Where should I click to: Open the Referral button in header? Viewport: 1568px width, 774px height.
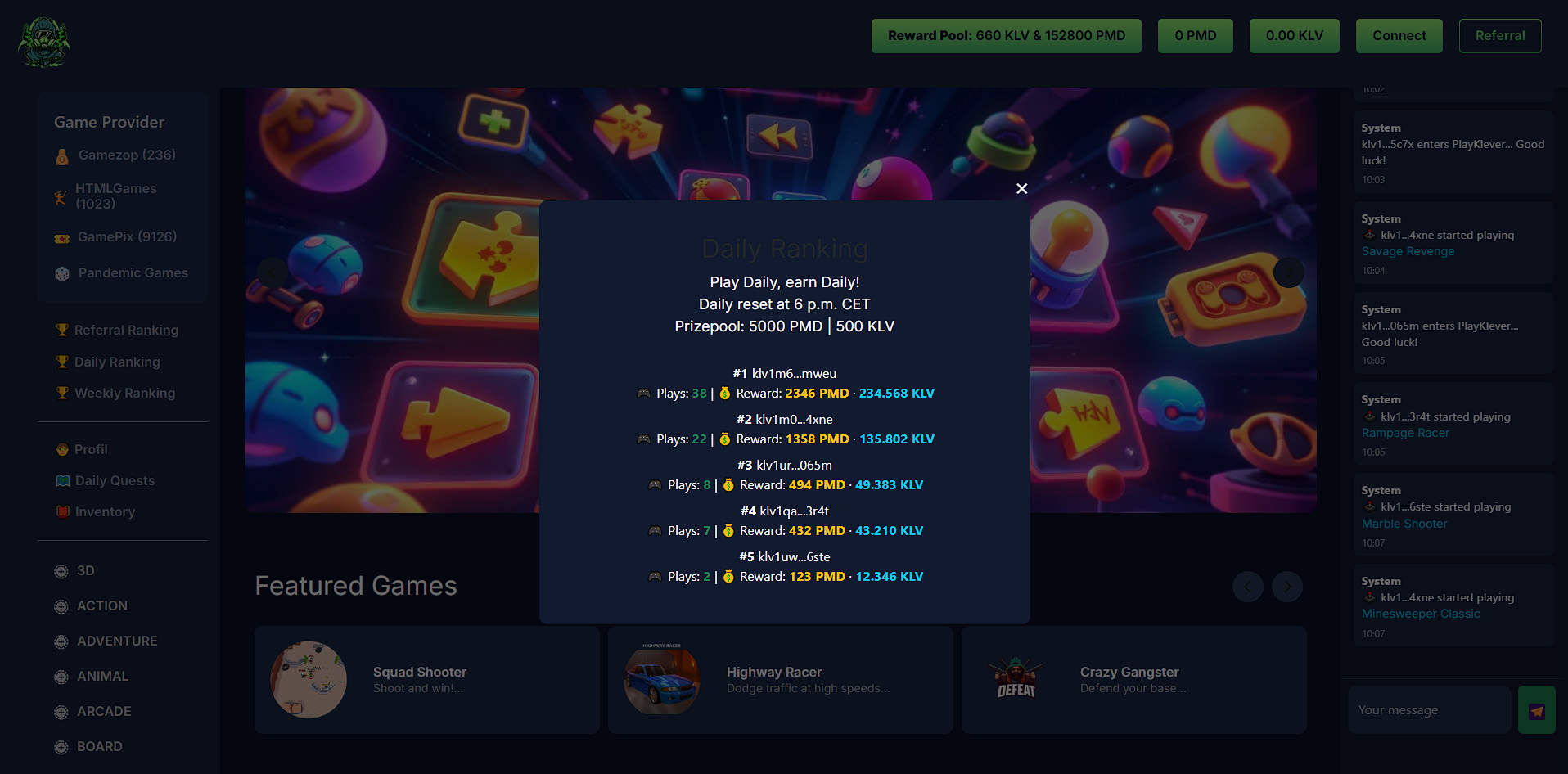(x=1499, y=36)
